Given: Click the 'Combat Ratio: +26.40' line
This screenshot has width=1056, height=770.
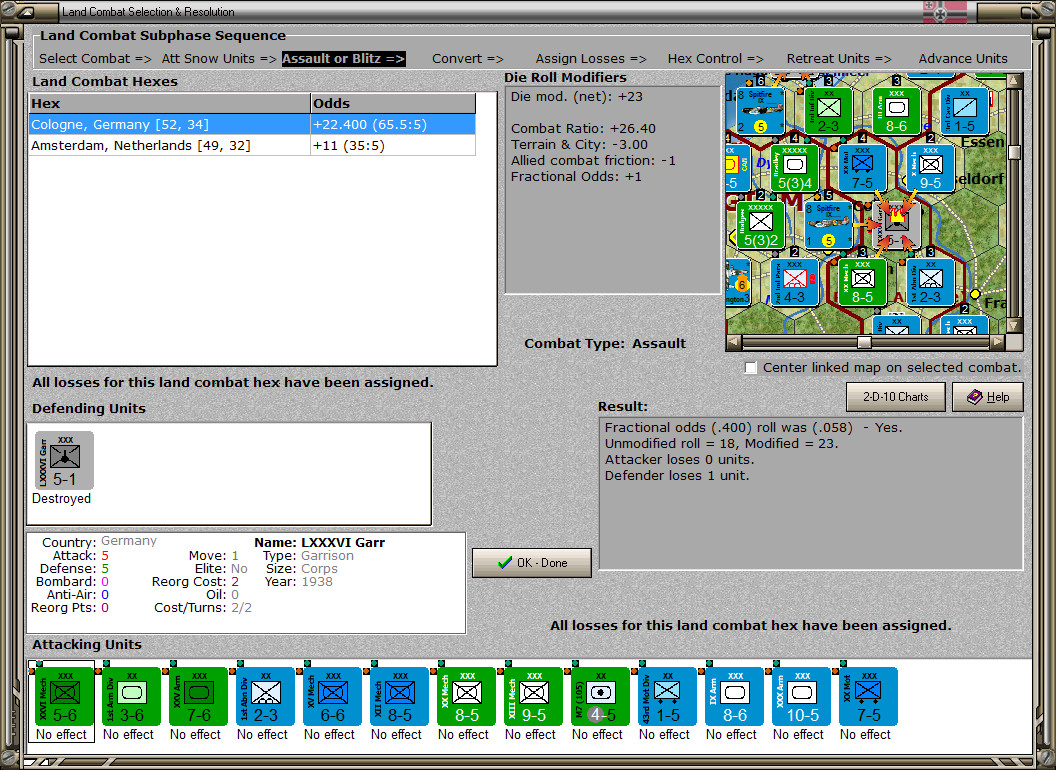Looking at the screenshot, I should click(x=583, y=128).
